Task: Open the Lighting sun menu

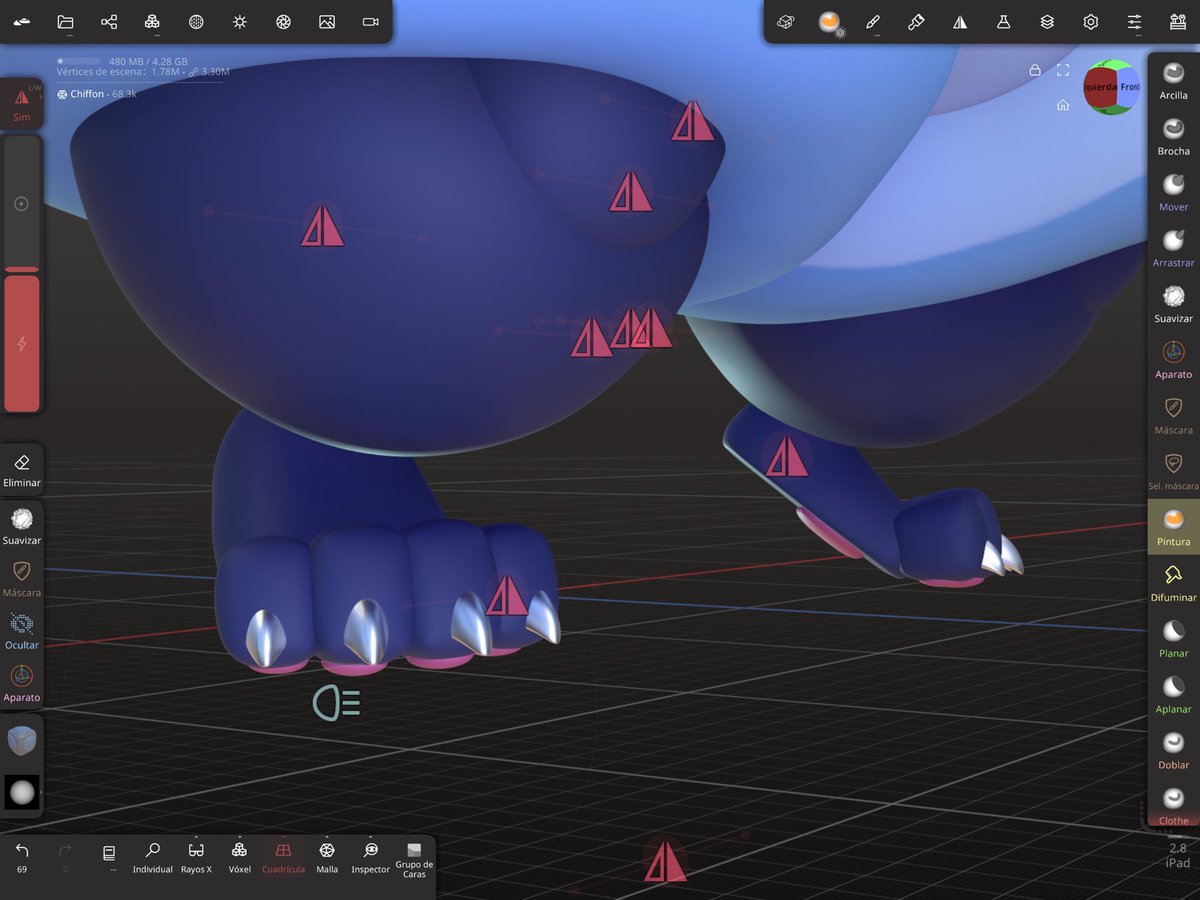Action: (x=240, y=21)
